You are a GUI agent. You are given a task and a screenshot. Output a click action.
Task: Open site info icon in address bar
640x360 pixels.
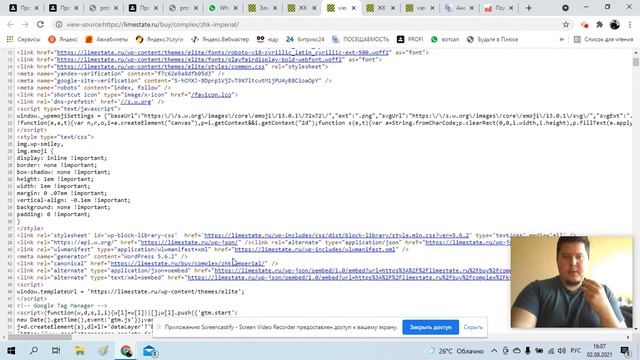coord(59,24)
